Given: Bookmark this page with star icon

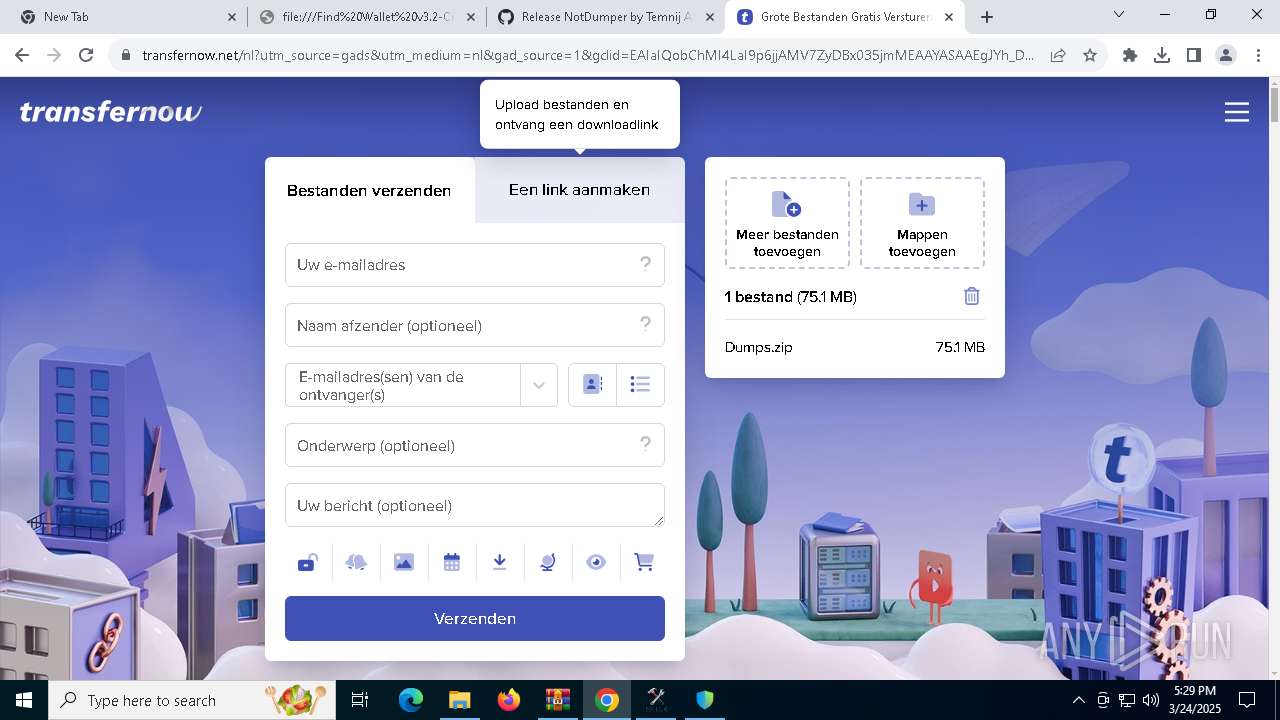Looking at the screenshot, I should (x=1090, y=55).
